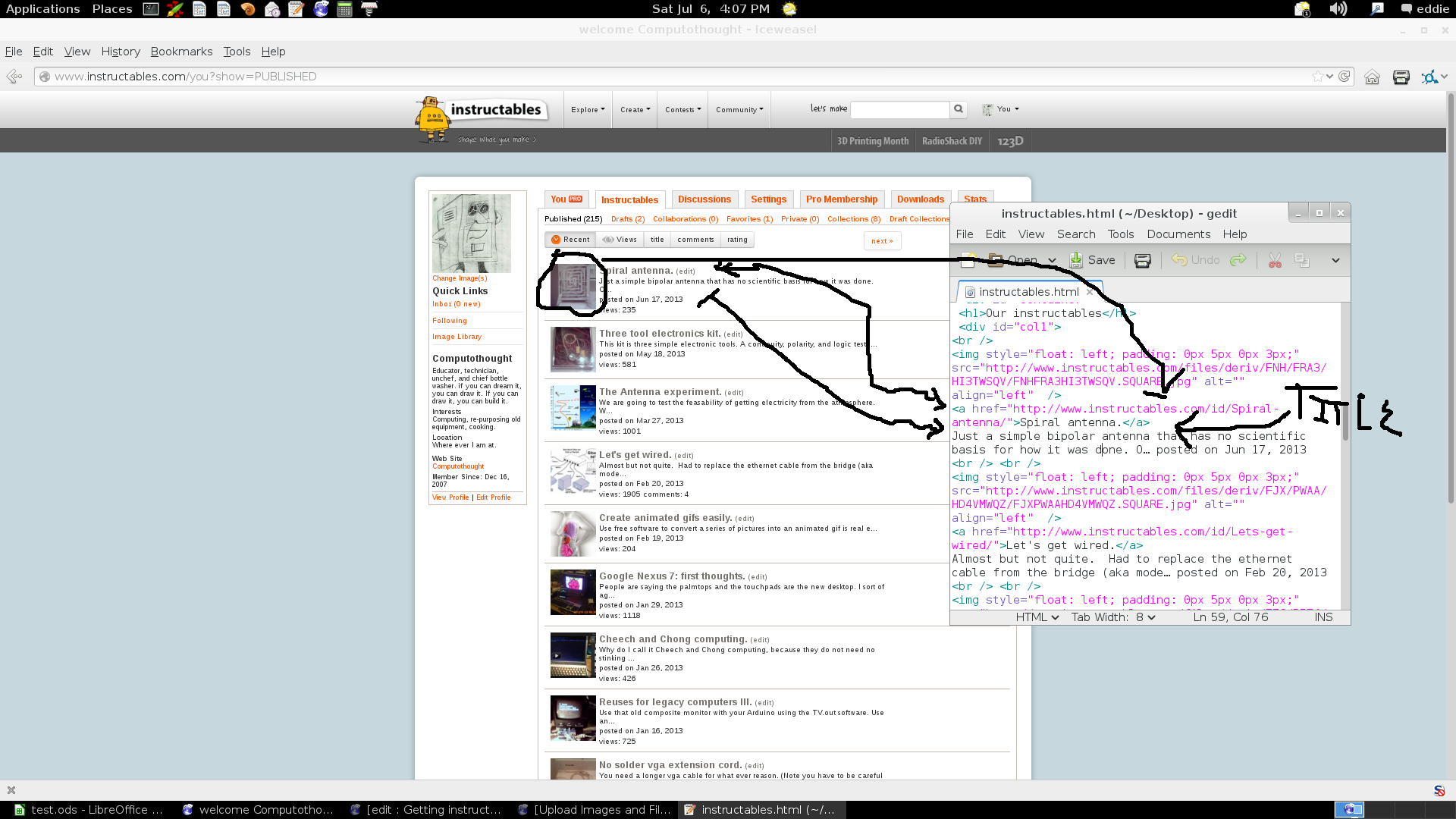
Task: Click the weather sun icon next to the clock
Action: (x=789, y=9)
